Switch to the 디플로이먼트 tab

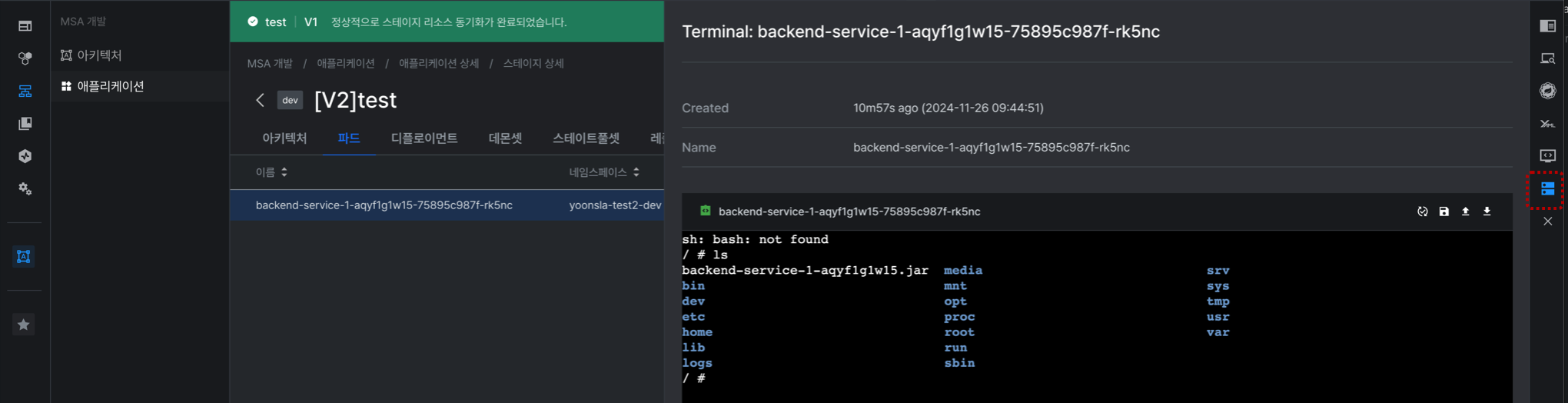point(424,138)
